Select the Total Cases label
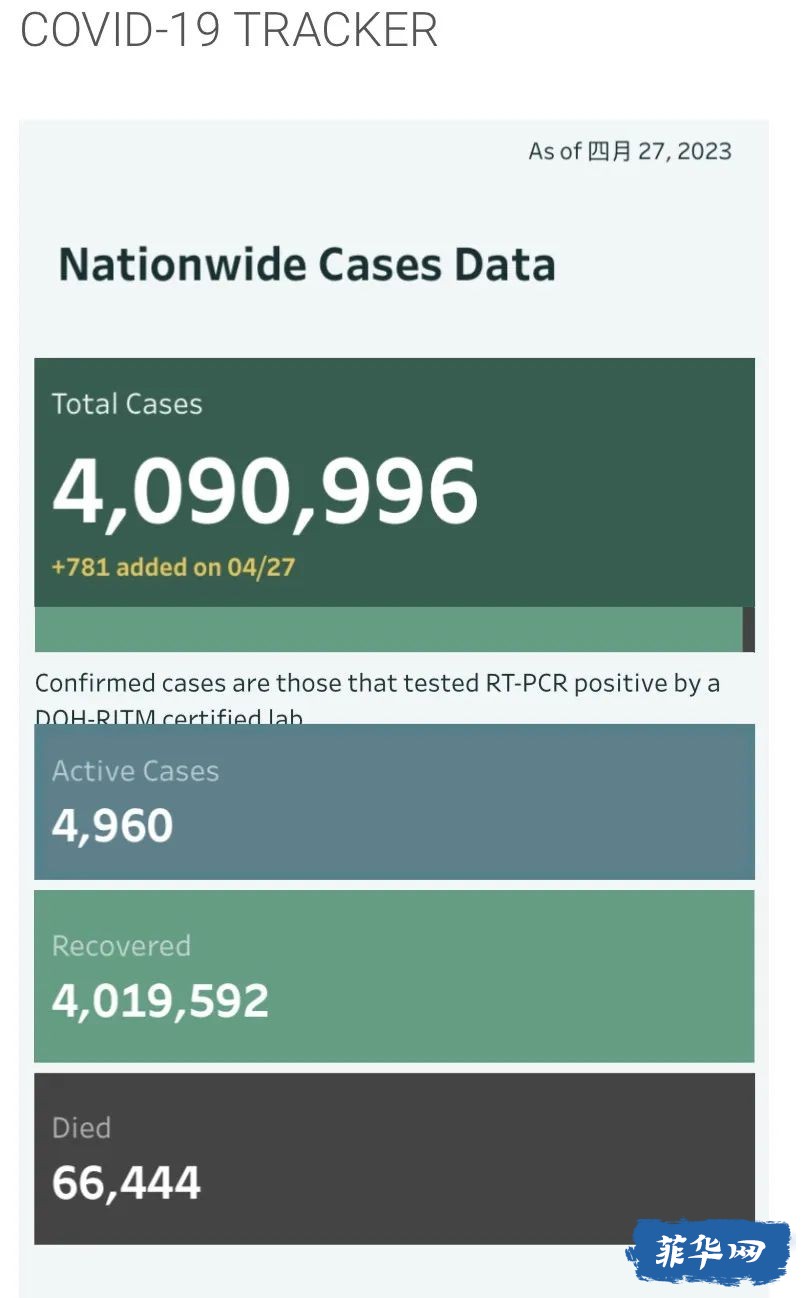Viewport: 801px width, 1298px height. tap(127, 404)
